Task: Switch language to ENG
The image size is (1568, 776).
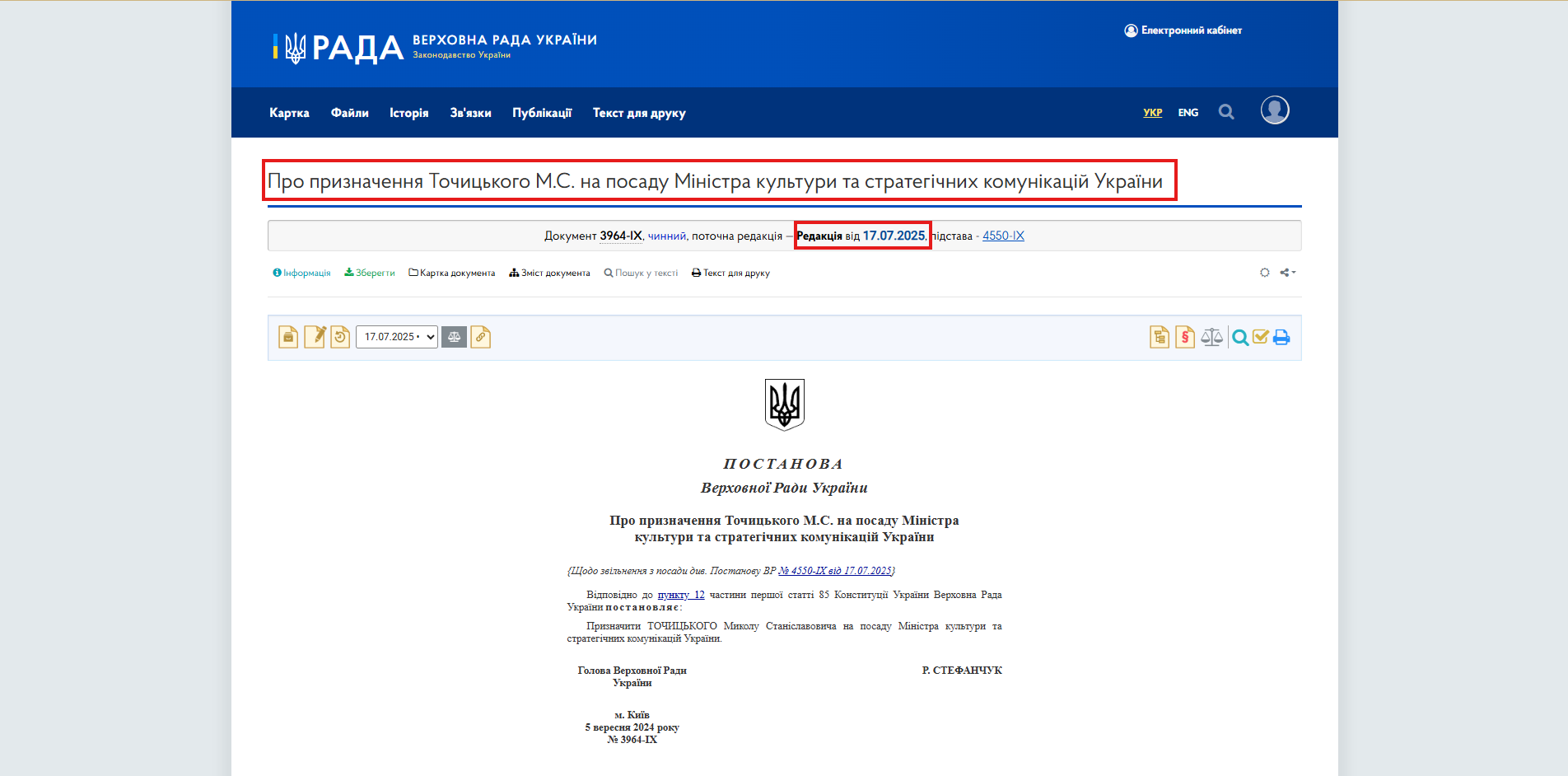Action: tap(1188, 113)
